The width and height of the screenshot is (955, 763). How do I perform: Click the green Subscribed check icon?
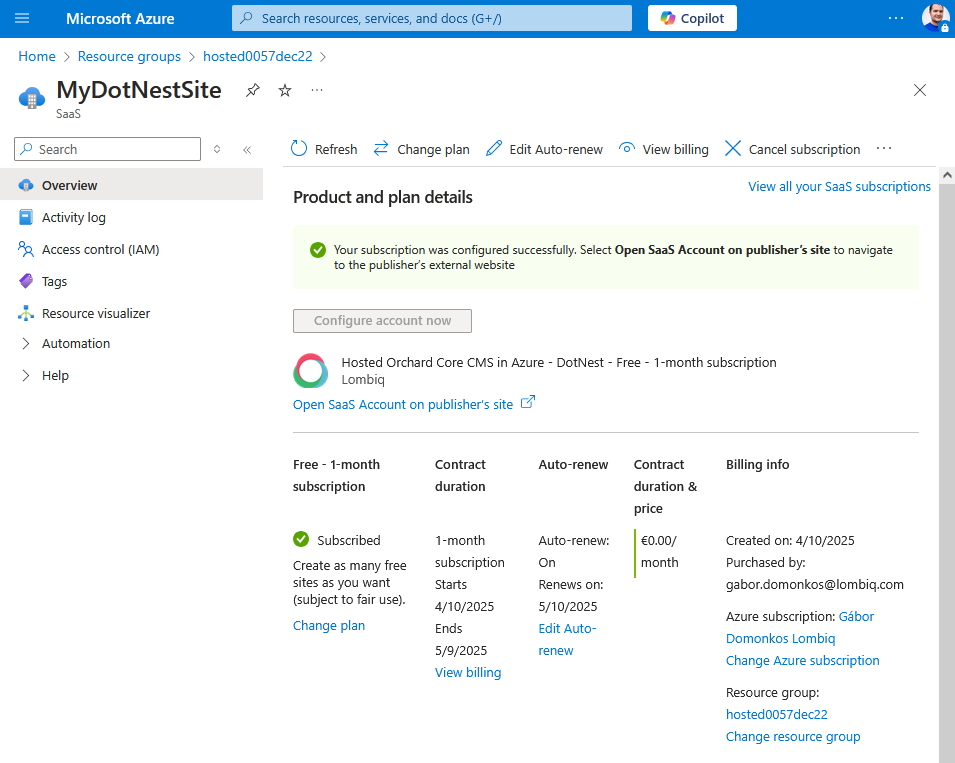(x=301, y=539)
